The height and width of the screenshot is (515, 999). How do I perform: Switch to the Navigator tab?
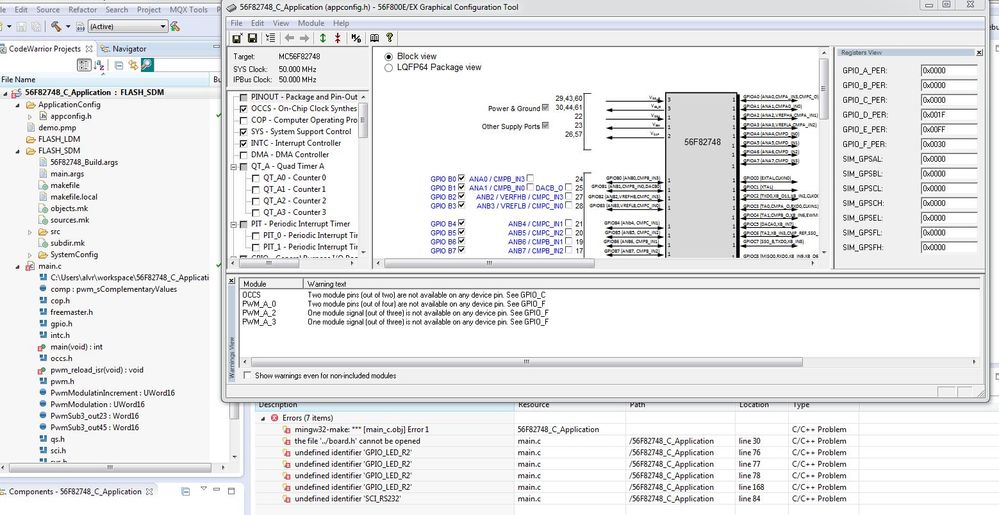pyautogui.click(x=124, y=48)
